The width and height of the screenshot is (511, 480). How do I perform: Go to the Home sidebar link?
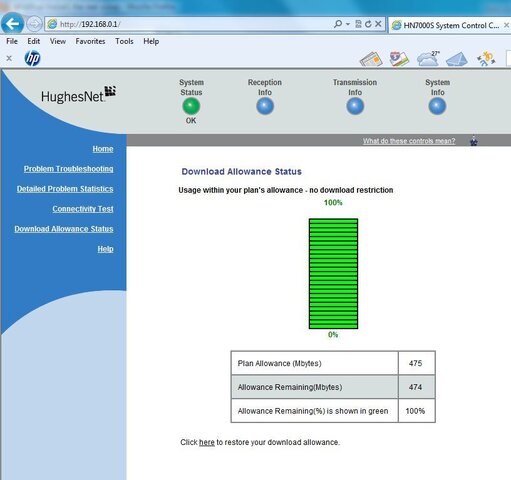tap(103, 149)
